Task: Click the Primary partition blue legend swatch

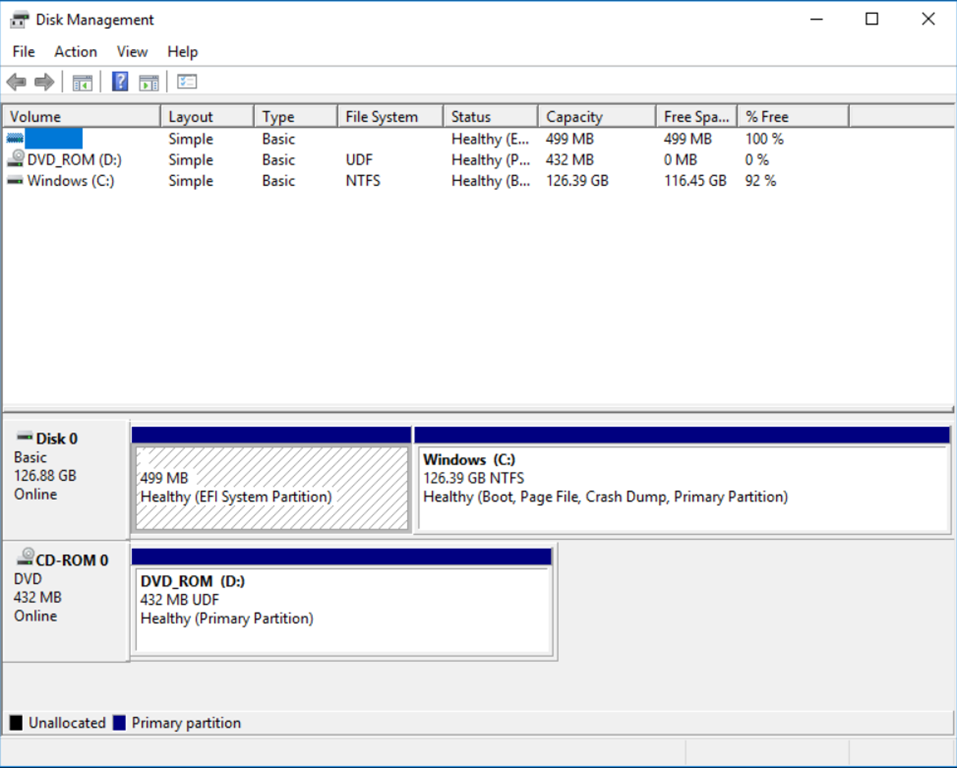Action: (120, 723)
